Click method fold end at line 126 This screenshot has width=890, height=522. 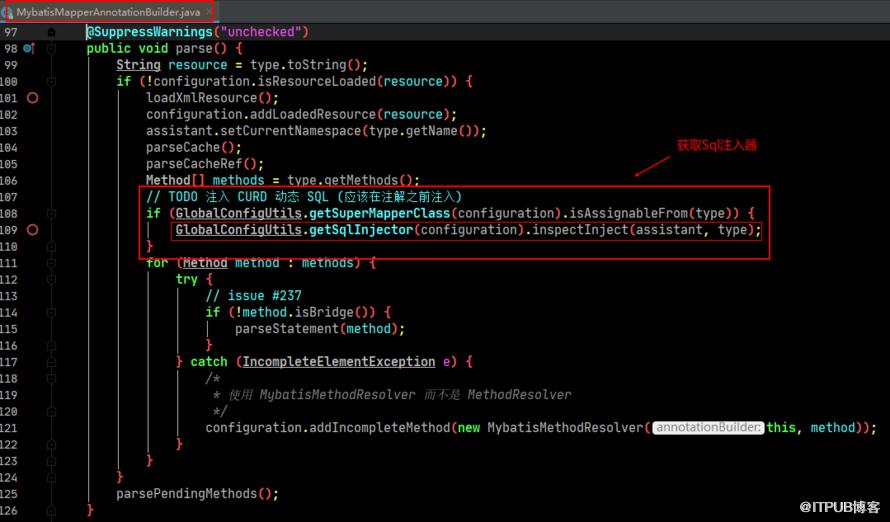coord(52,510)
